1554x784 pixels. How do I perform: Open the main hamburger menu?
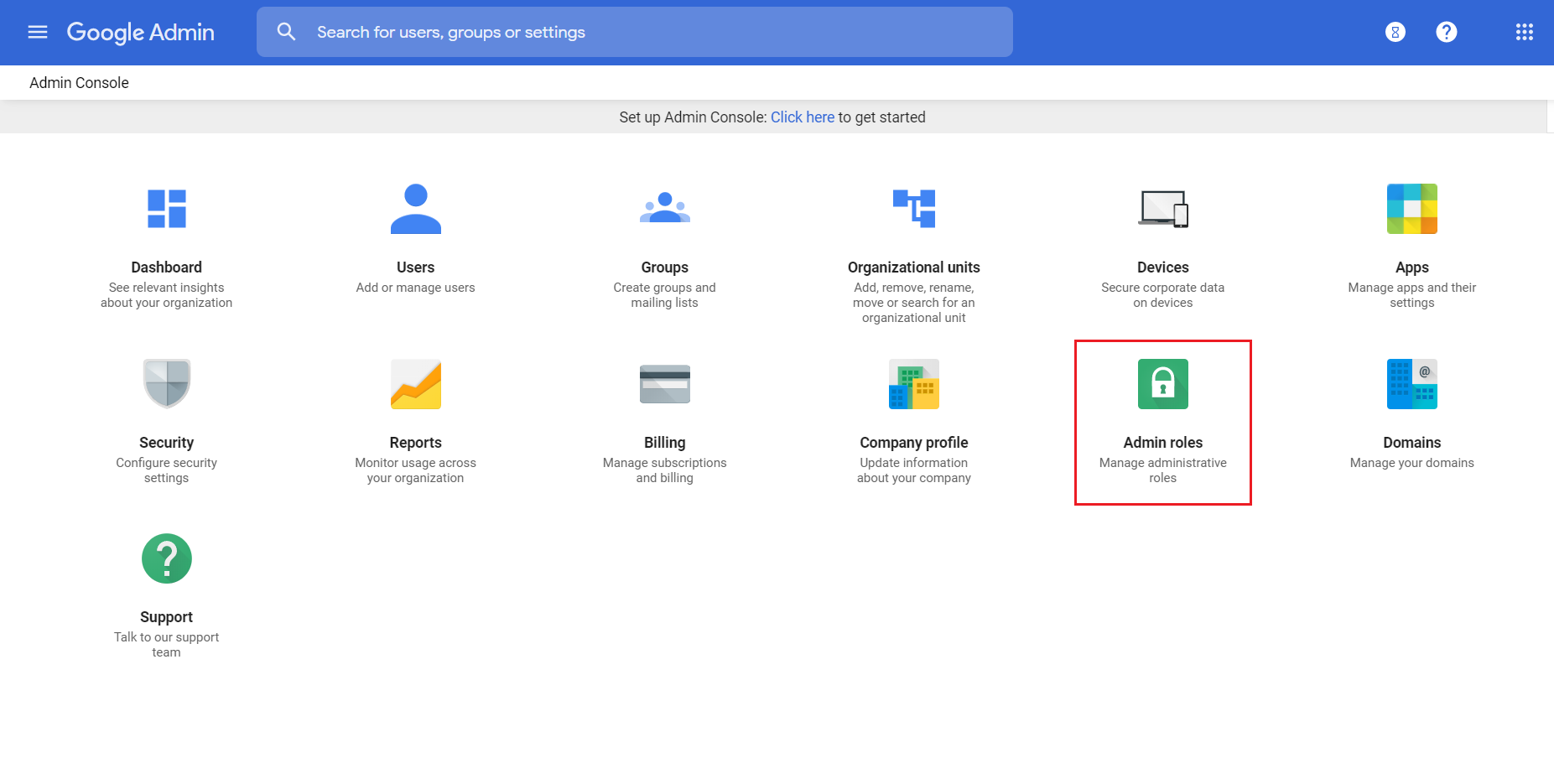click(x=38, y=32)
